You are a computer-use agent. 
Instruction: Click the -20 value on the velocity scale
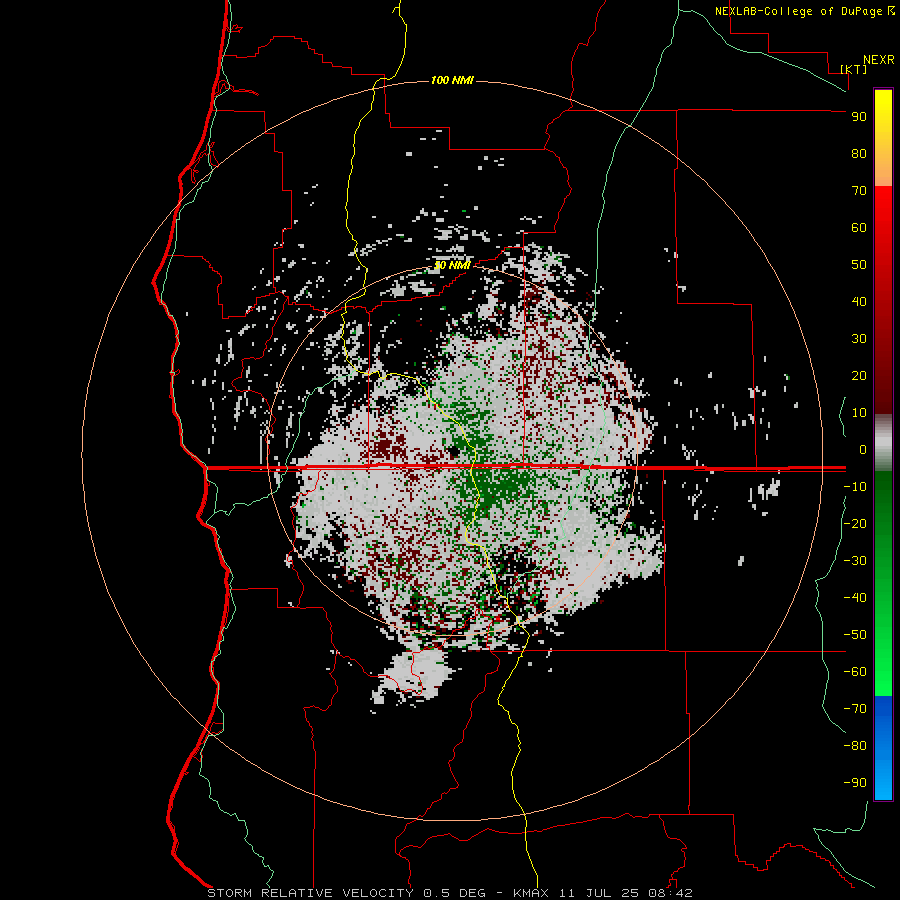855,524
